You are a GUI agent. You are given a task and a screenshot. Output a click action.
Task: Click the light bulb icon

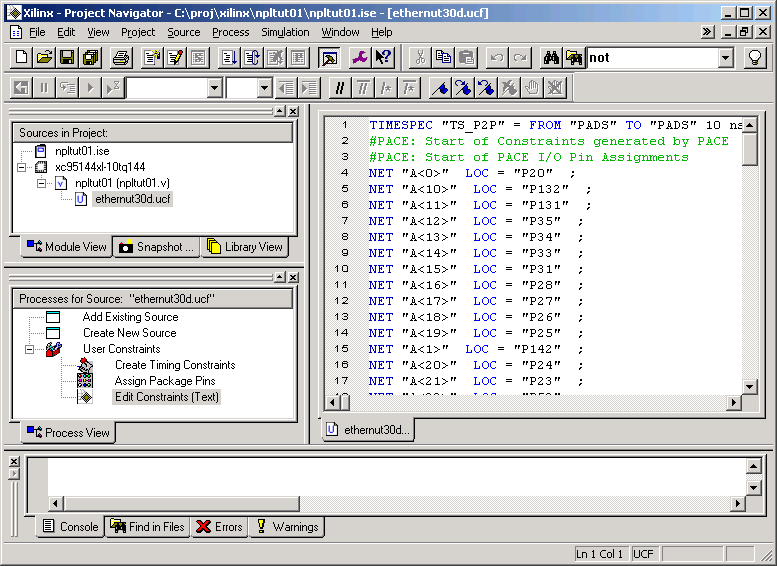[x=756, y=58]
